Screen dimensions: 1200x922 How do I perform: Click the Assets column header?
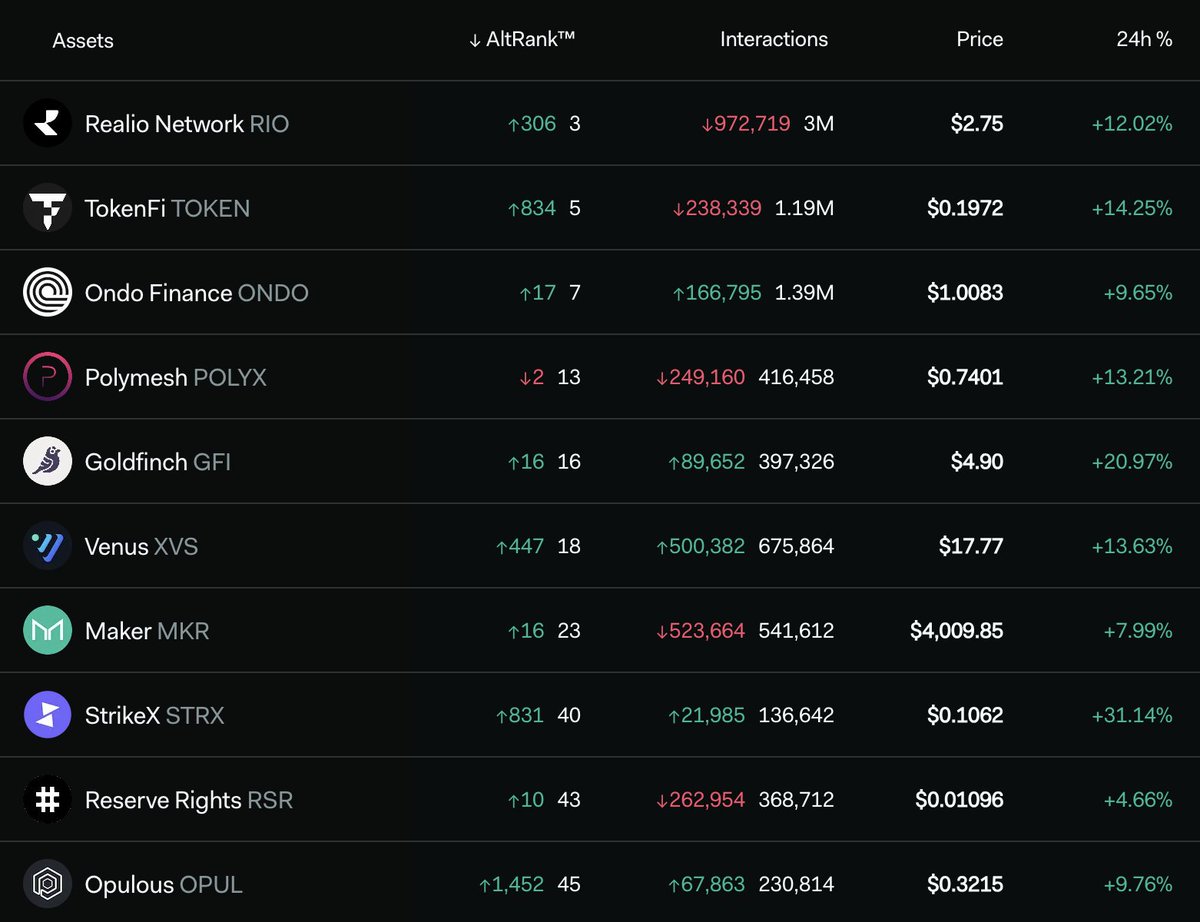coord(83,41)
